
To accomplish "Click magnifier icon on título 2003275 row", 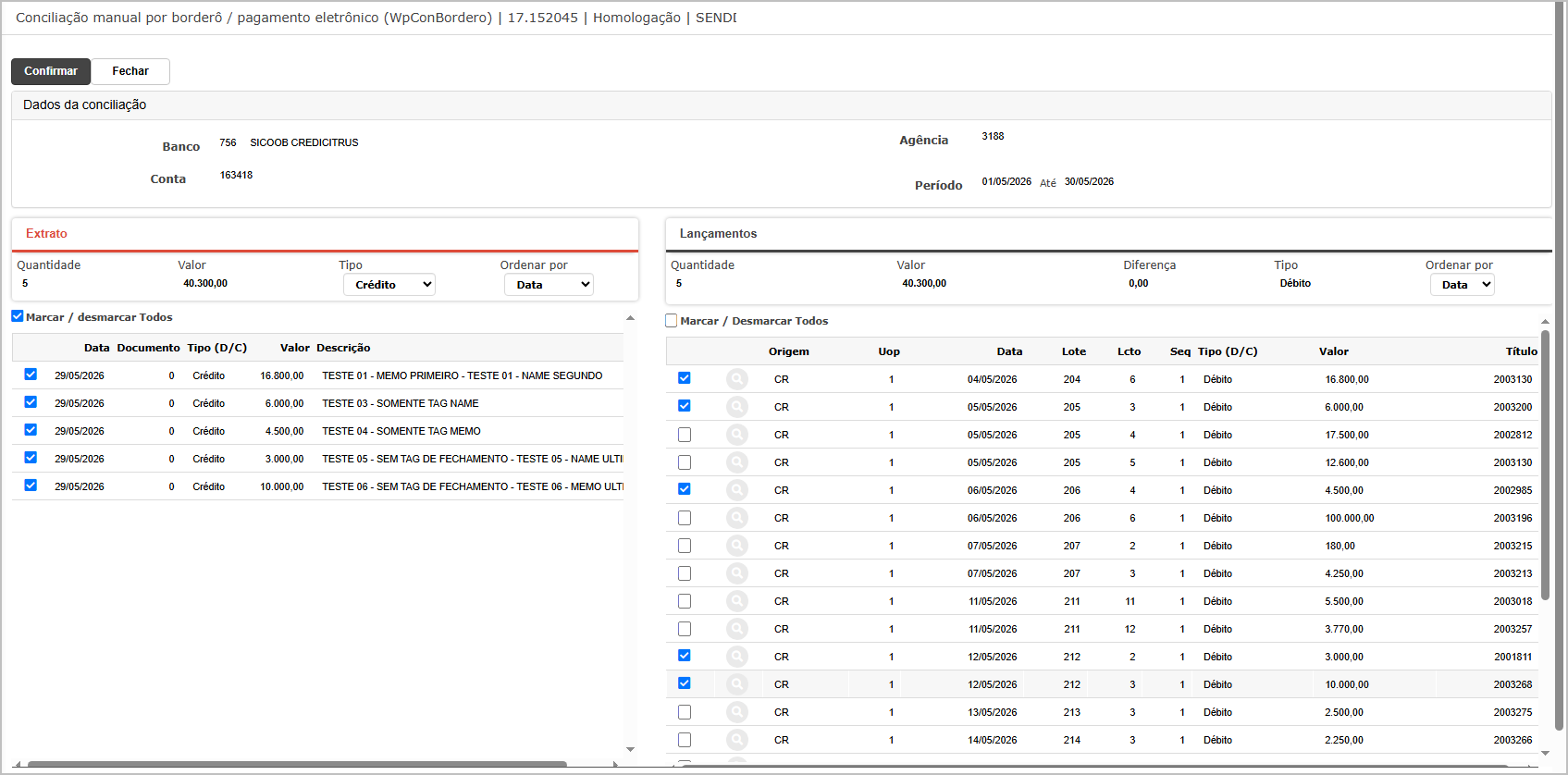I will tap(736, 712).
